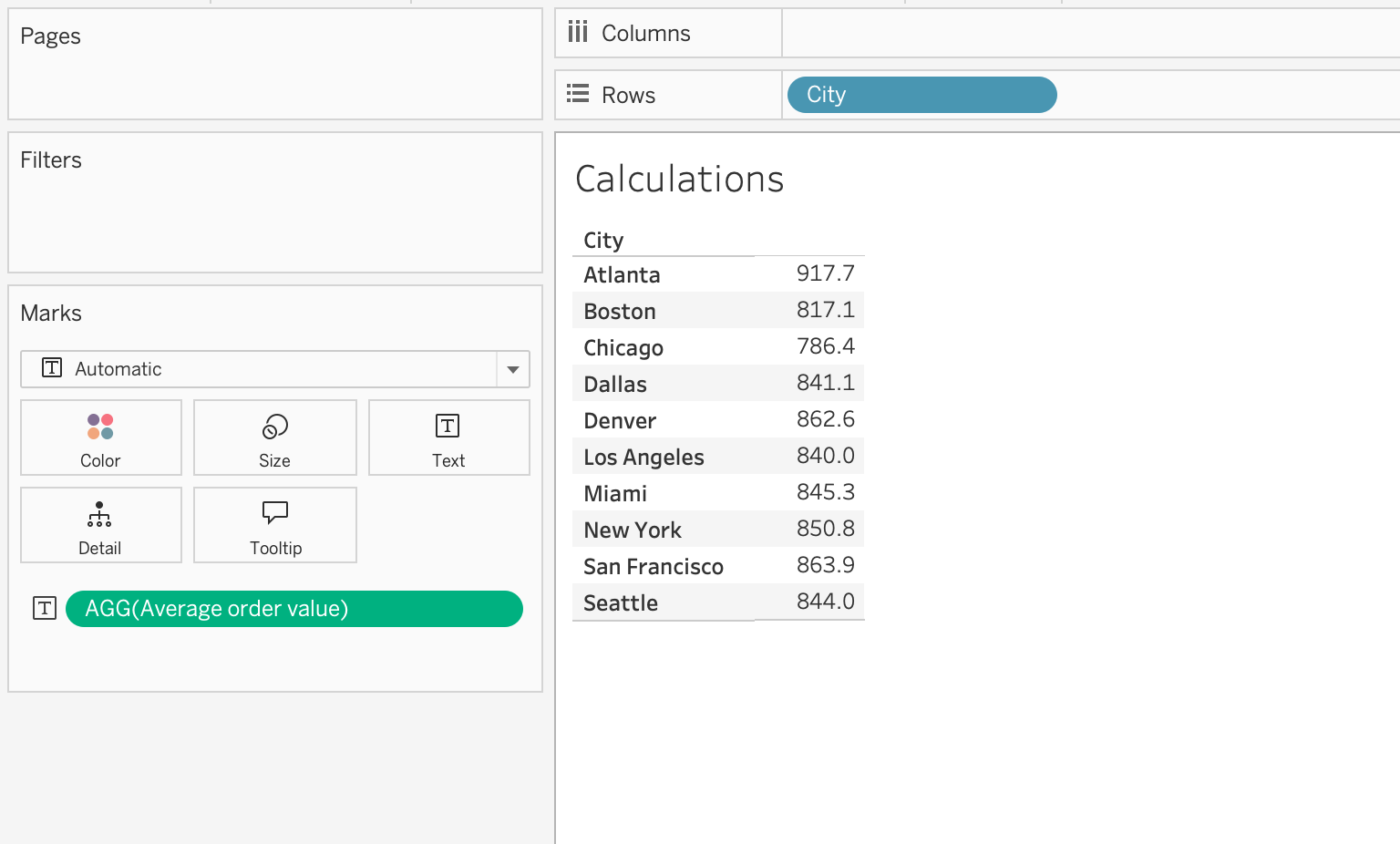
Task: Click the text icon beside AGG pill
Action: [x=45, y=609]
